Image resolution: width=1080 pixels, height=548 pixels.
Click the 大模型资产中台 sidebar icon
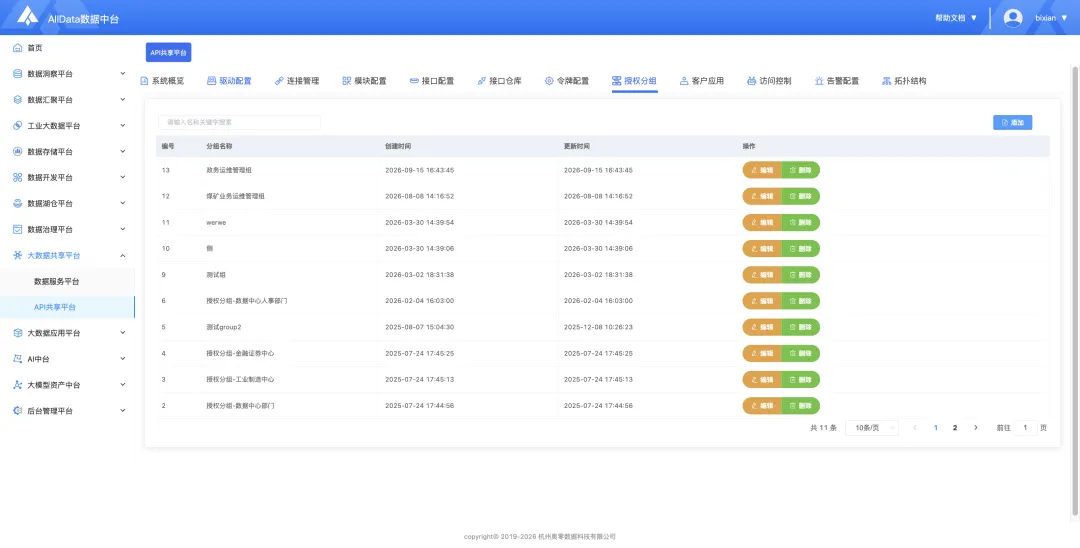pos(18,385)
